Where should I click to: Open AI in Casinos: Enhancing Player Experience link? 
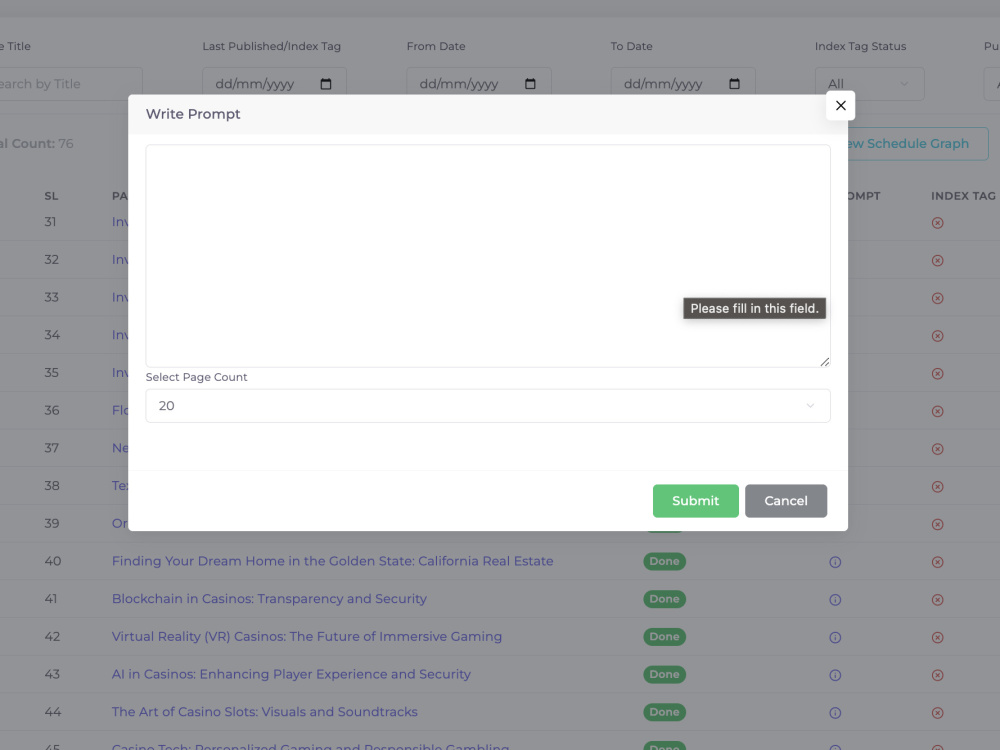[x=291, y=674]
